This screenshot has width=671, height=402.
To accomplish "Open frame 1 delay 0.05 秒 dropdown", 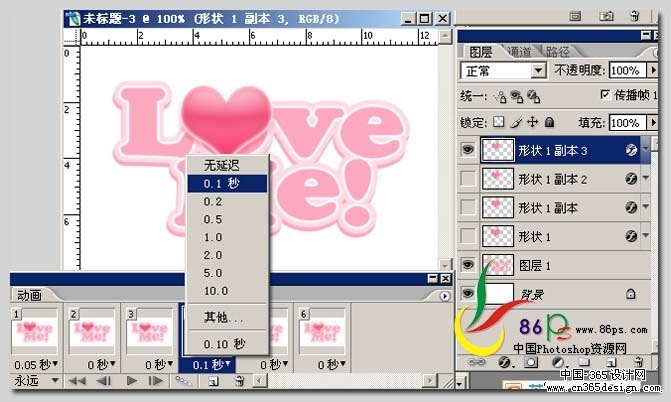I will coord(36,365).
